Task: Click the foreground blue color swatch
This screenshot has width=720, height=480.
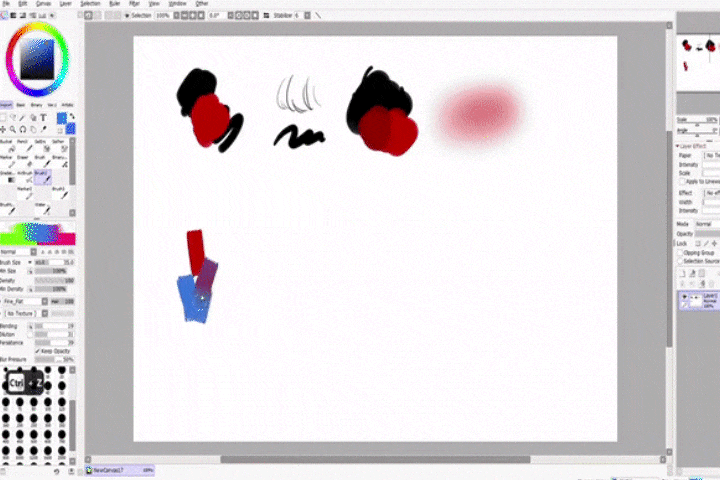Action: pos(62,119)
